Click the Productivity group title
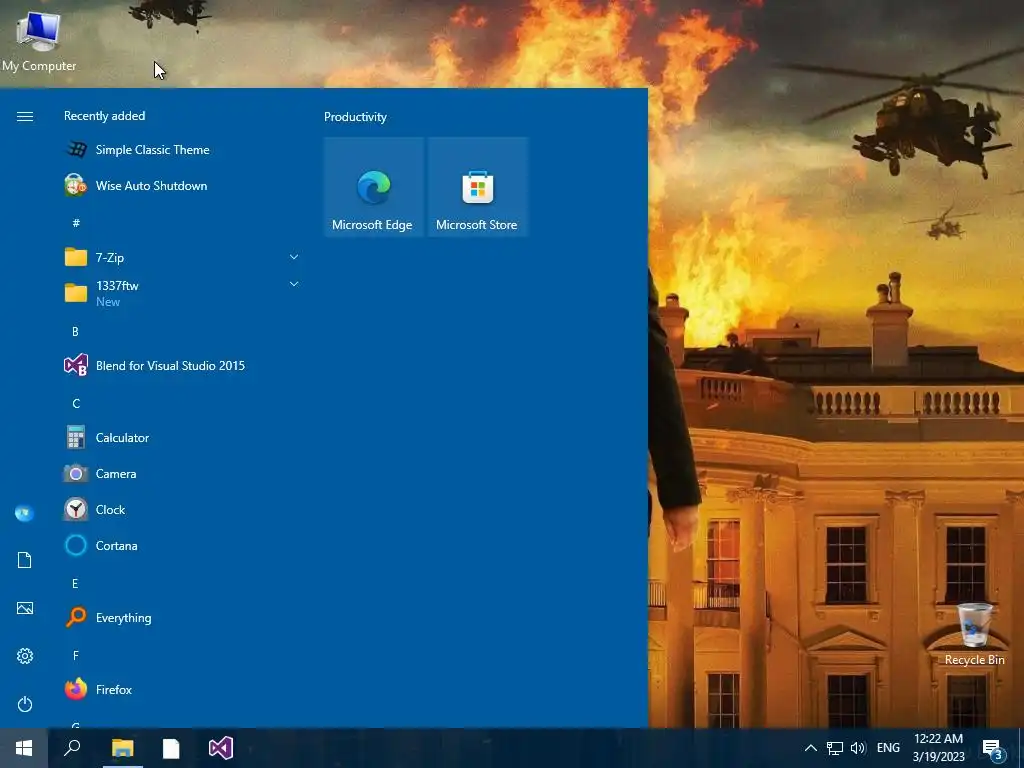Screen dimensions: 1024x768 tap(355, 117)
